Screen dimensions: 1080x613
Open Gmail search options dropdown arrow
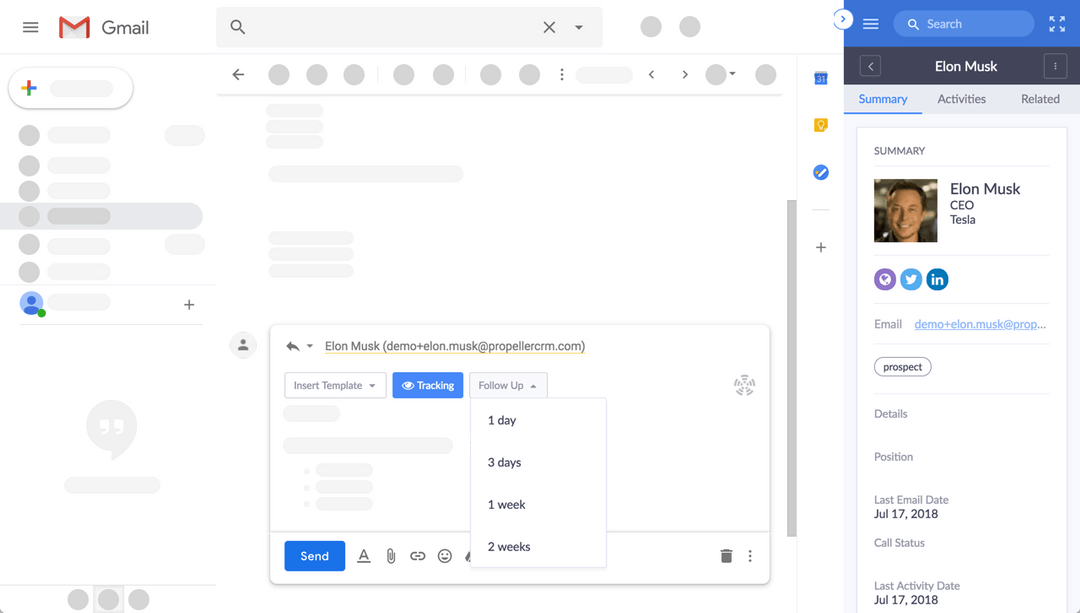(x=578, y=27)
